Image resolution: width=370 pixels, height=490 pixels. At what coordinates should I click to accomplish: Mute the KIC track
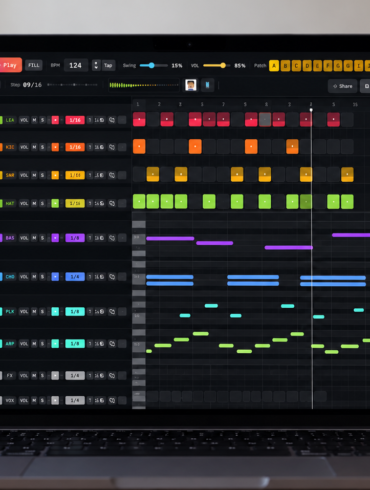tap(34, 147)
